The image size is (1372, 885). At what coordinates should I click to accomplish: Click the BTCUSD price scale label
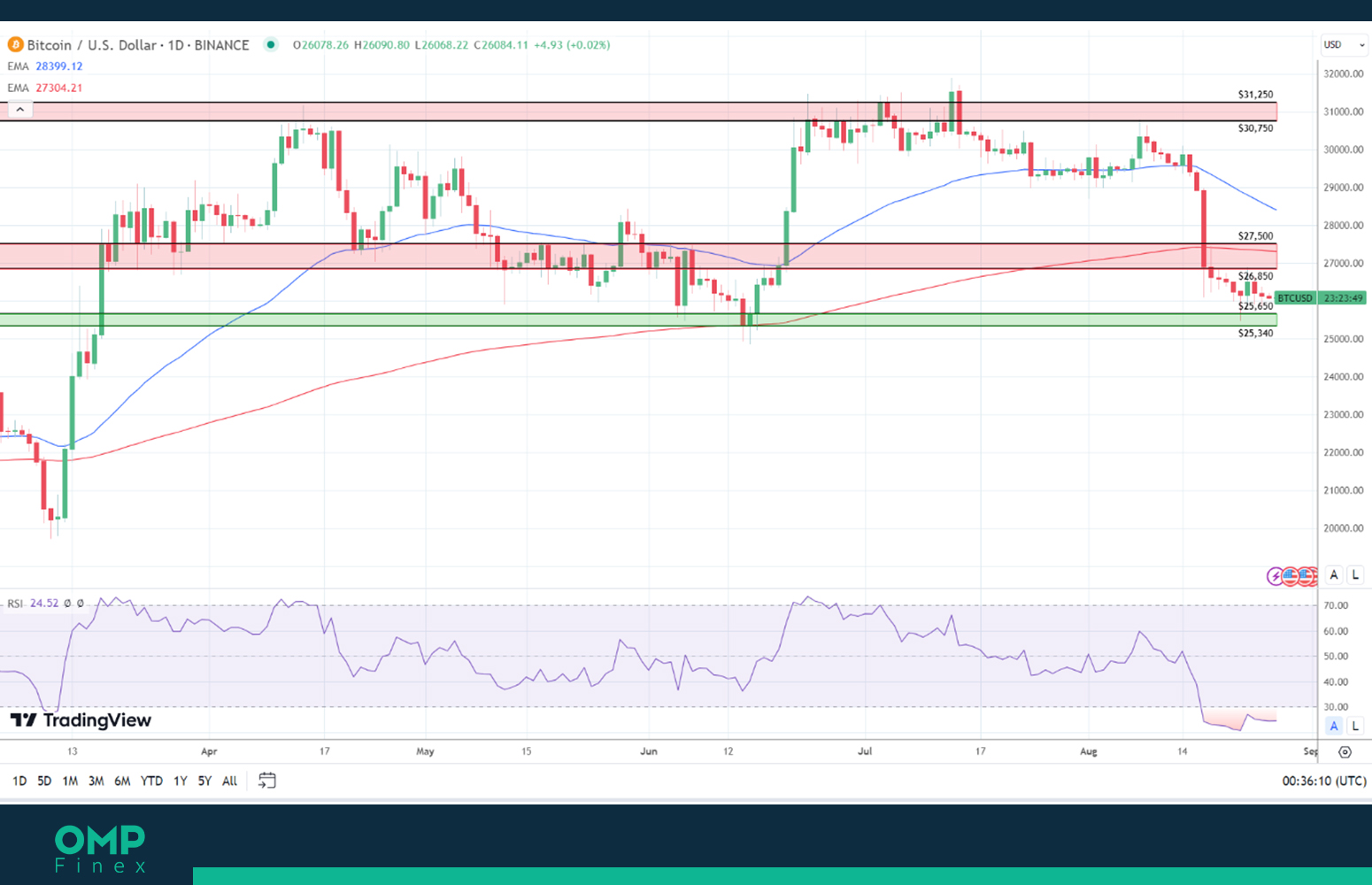(1295, 298)
